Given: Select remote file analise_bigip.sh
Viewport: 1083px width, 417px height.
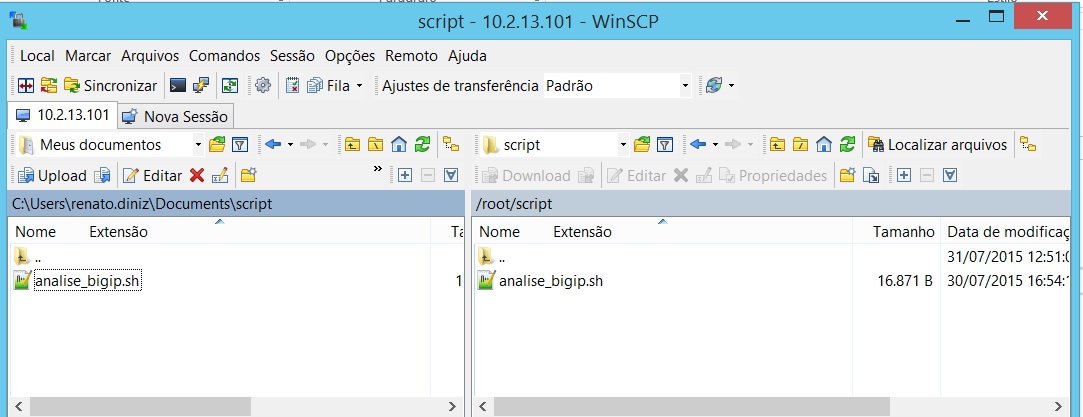Looking at the screenshot, I should point(550,281).
